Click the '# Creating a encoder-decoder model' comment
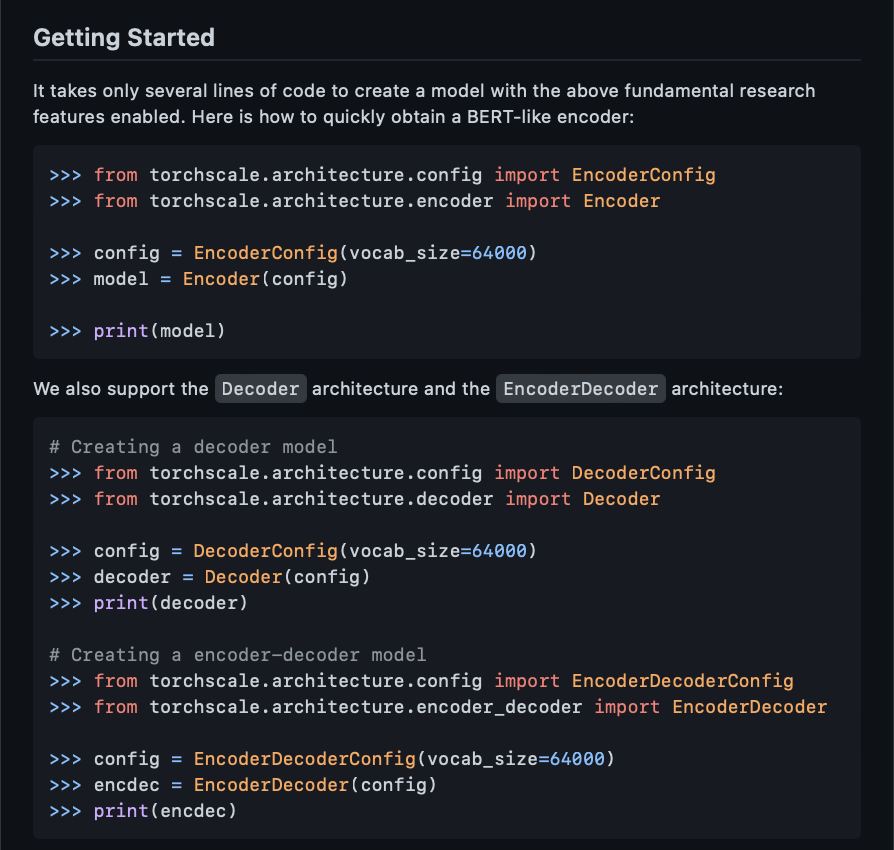Image resolution: width=894 pixels, height=850 pixels. [x=238, y=654]
